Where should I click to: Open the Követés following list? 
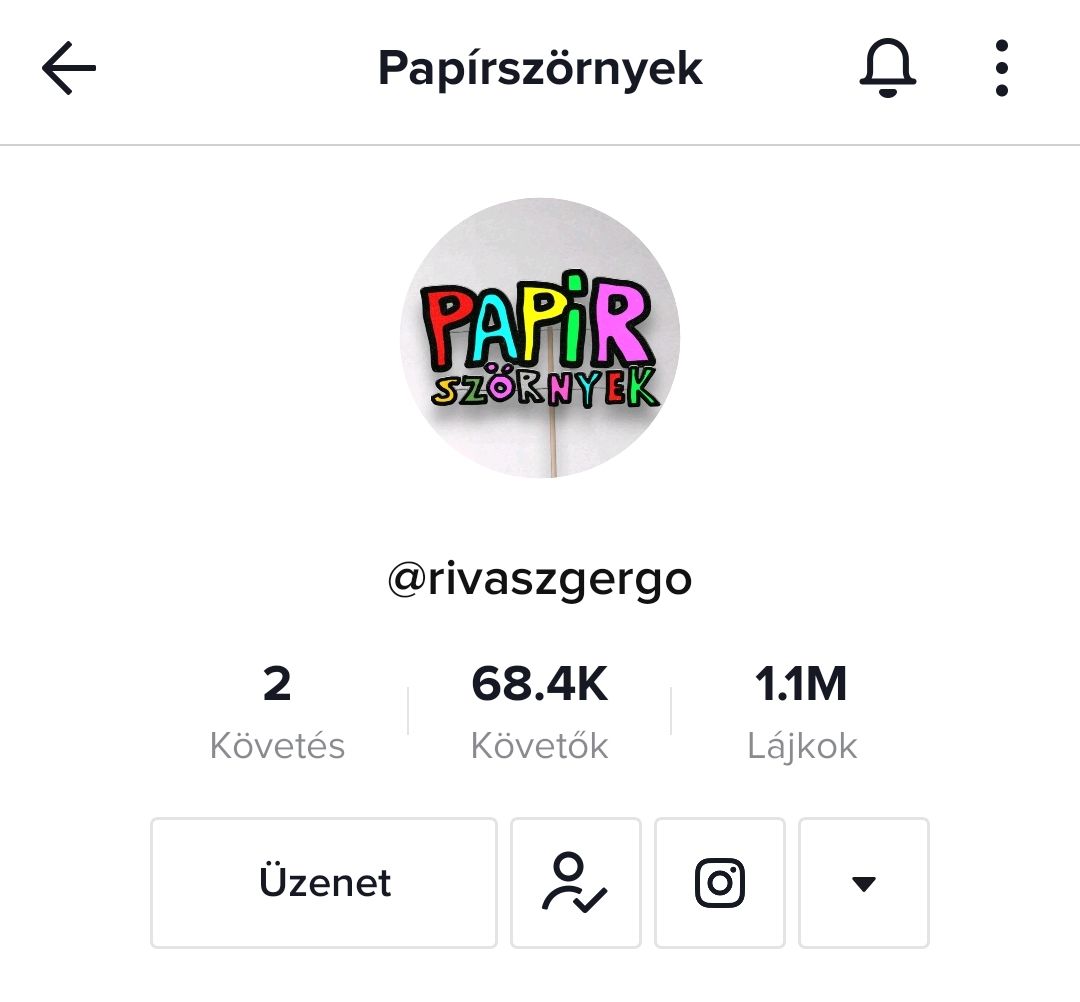(x=277, y=746)
